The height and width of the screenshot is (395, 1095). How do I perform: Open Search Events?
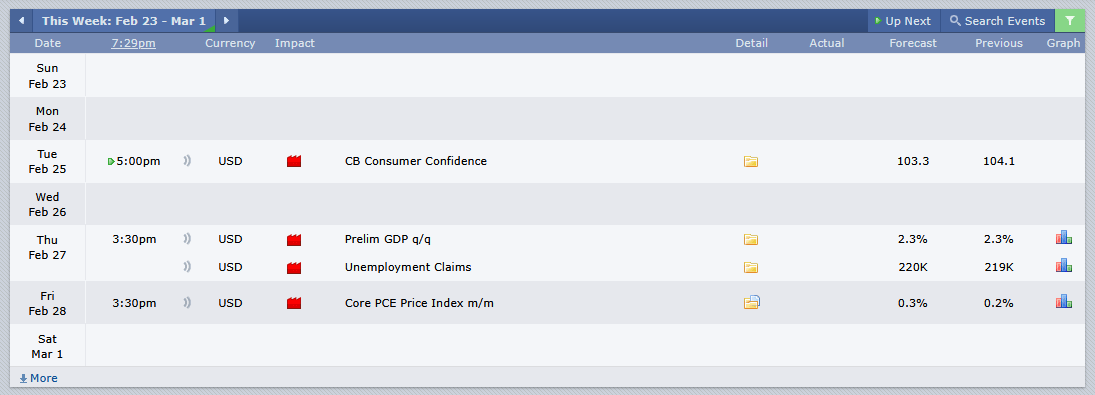pyautogui.click(x=997, y=21)
